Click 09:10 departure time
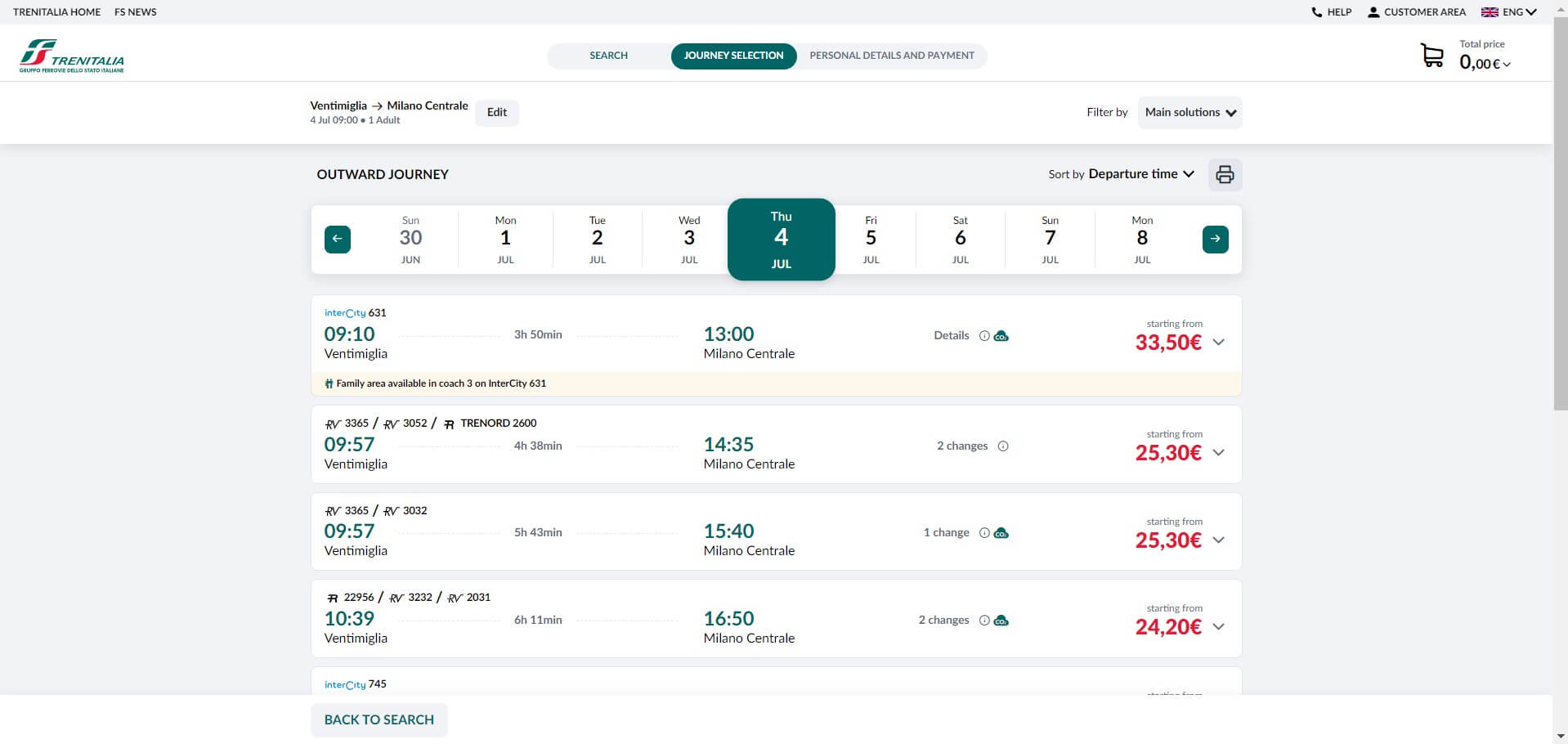Image resolution: width=1568 pixels, height=744 pixels. click(x=349, y=334)
